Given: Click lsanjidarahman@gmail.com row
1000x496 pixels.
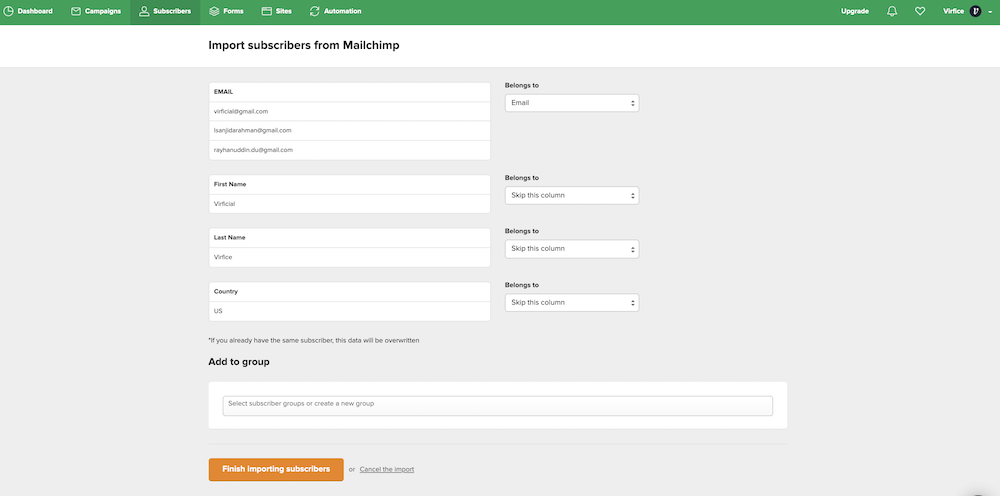Looking at the screenshot, I should click(x=349, y=130).
